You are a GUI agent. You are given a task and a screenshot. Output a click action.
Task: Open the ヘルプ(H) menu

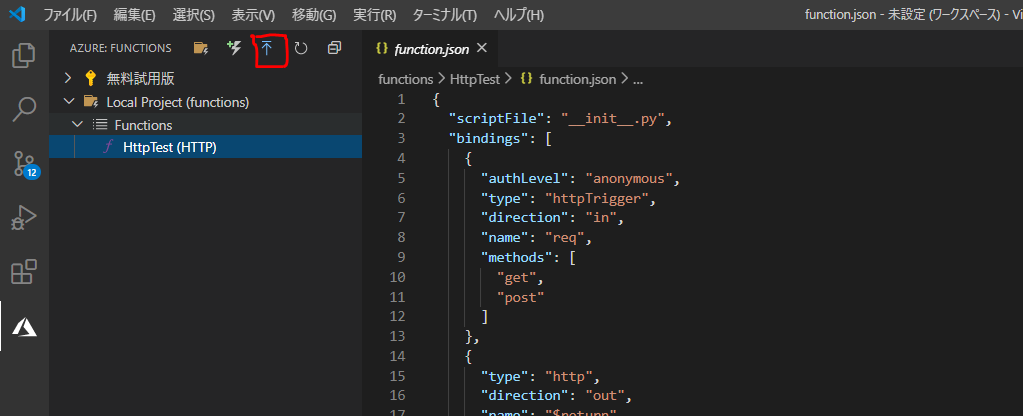(x=519, y=15)
